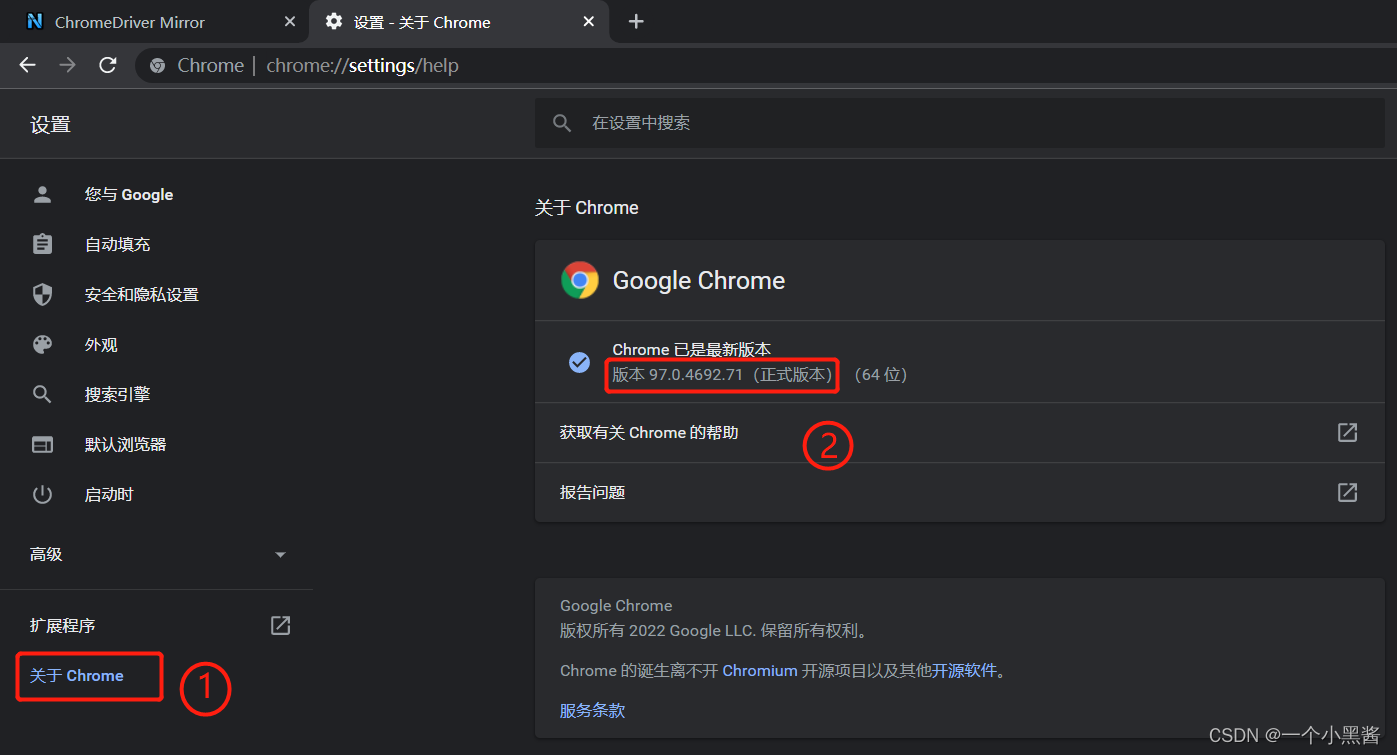Image resolution: width=1397 pixels, height=755 pixels.
Task: Click the Google Chrome logo
Action: (580, 280)
